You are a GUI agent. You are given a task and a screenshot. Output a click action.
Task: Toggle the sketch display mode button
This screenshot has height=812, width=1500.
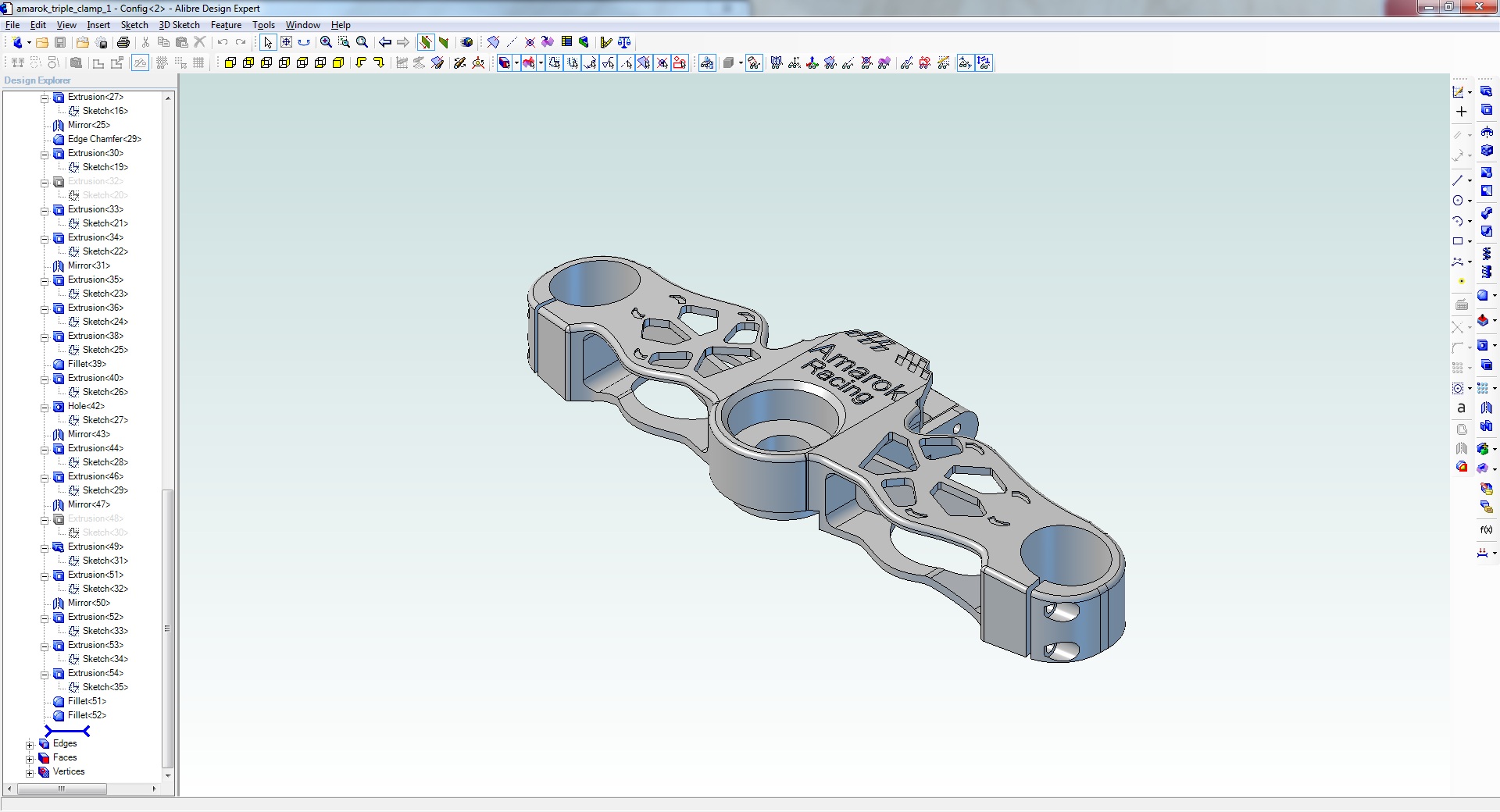pos(140,62)
